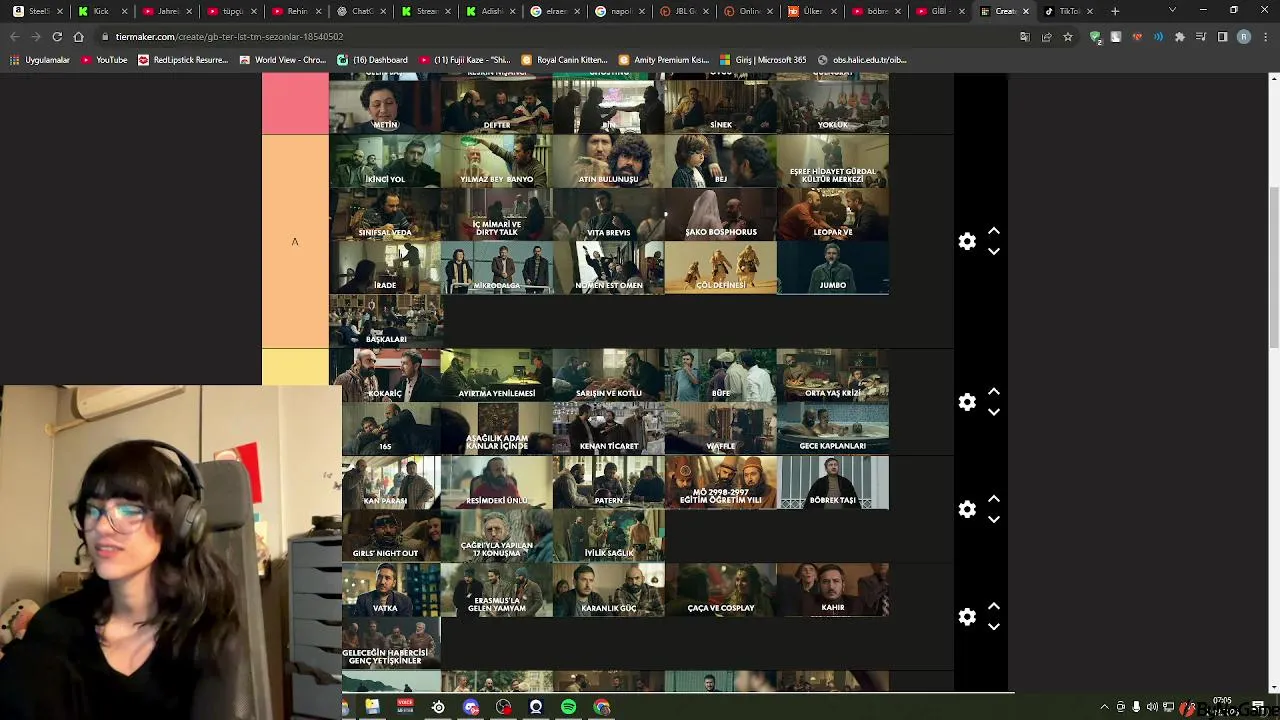Image resolution: width=1280 pixels, height=720 pixels.
Task: Click the volume icon in system tray
Action: click(x=1151, y=707)
